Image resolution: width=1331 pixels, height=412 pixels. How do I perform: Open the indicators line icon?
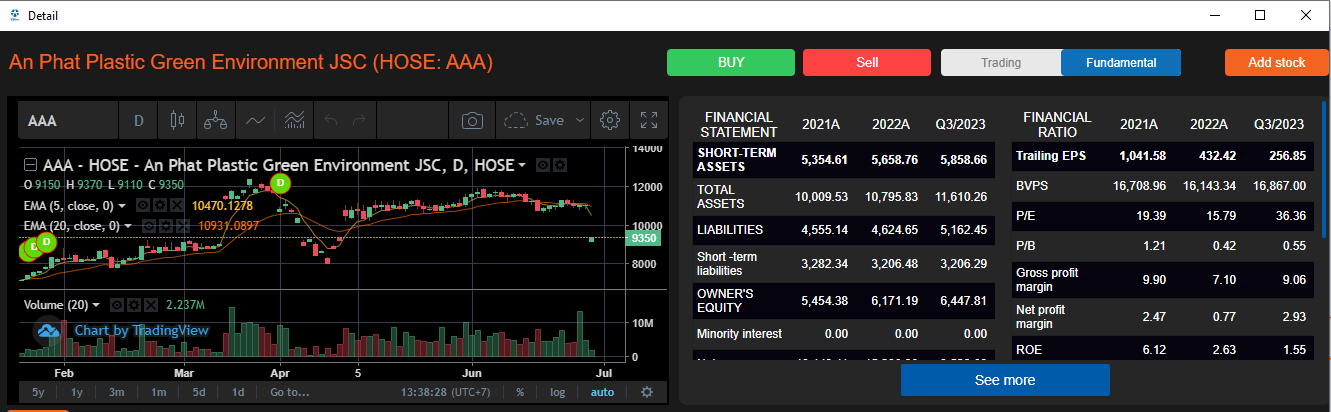[256, 121]
